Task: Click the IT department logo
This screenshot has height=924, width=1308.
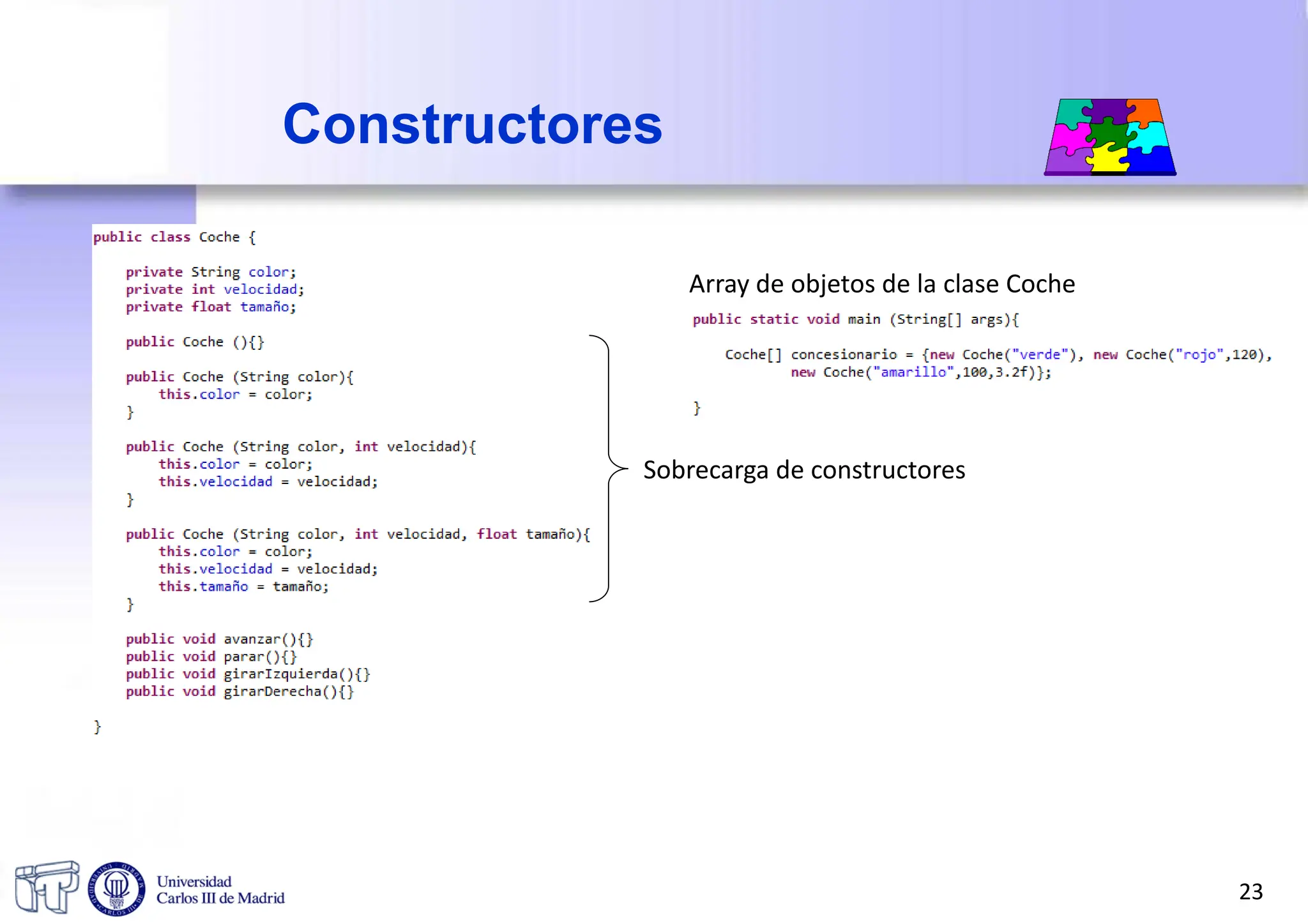Action: pyautogui.click(x=47, y=886)
